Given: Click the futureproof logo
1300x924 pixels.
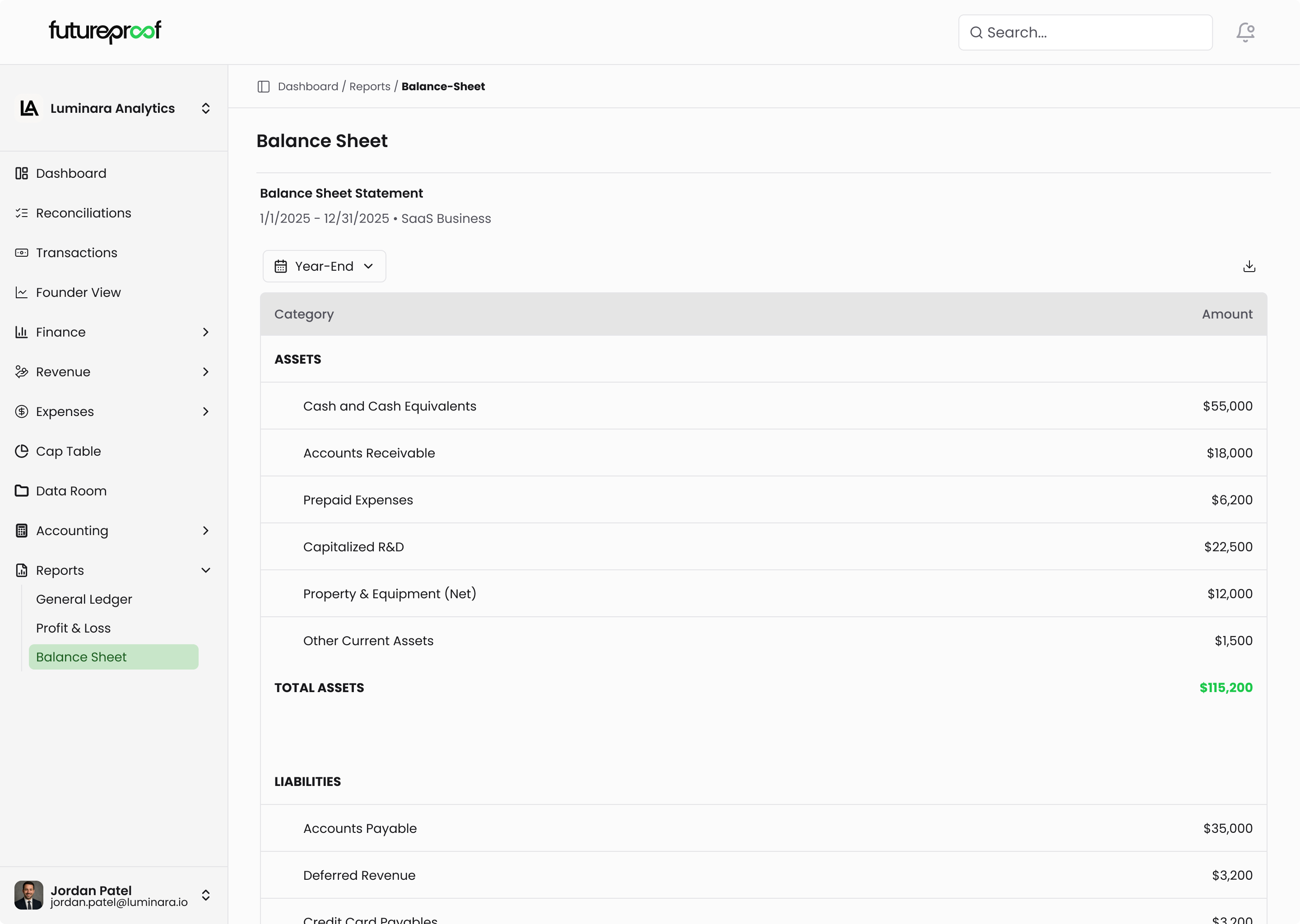Looking at the screenshot, I should tap(105, 31).
